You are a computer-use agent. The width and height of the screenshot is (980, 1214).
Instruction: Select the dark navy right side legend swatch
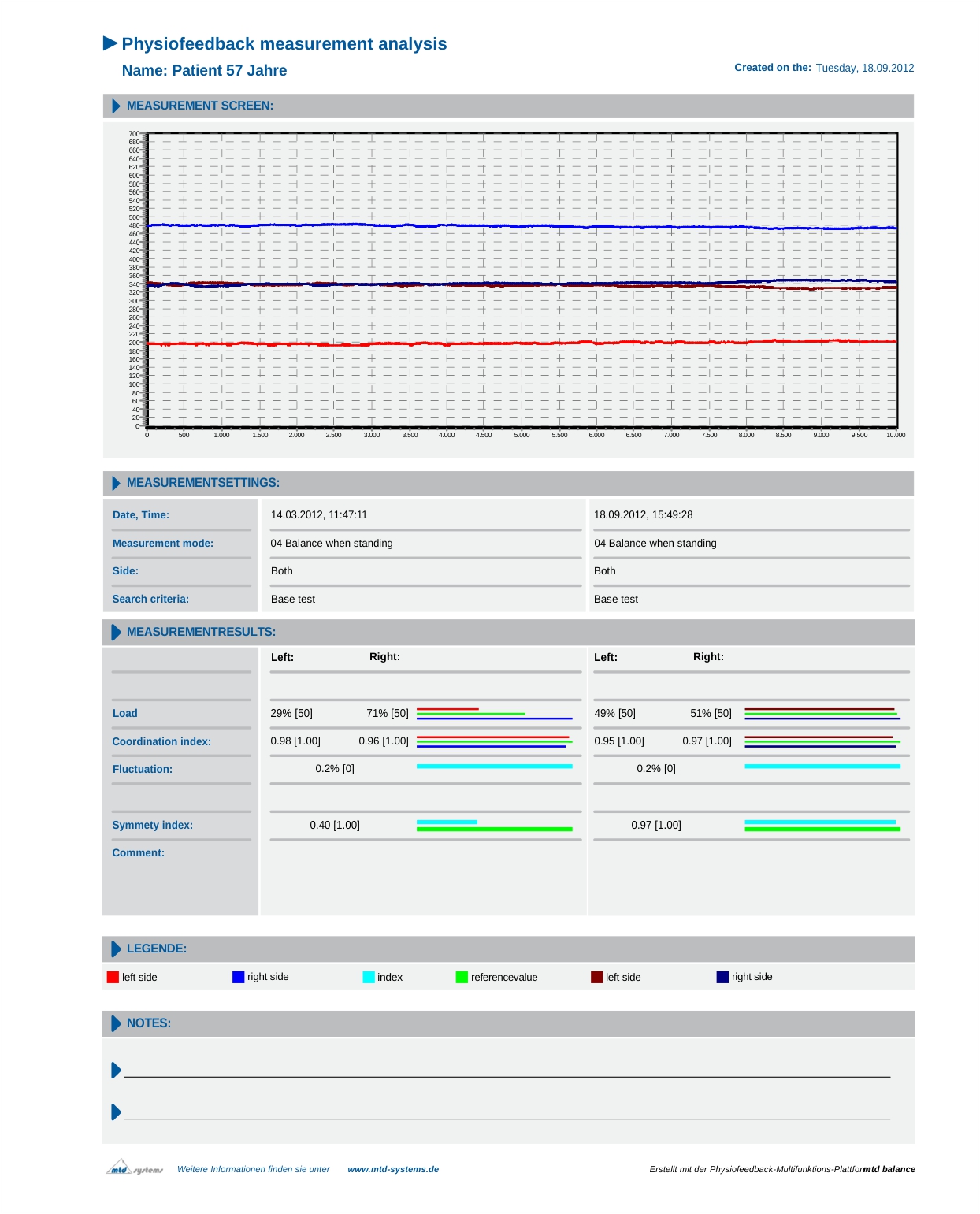[722, 977]
